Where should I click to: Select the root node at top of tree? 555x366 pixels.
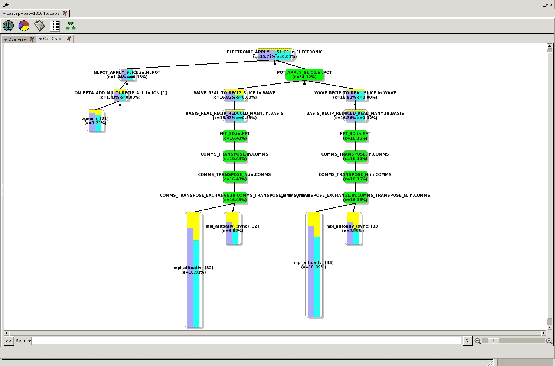pos(275,54)
